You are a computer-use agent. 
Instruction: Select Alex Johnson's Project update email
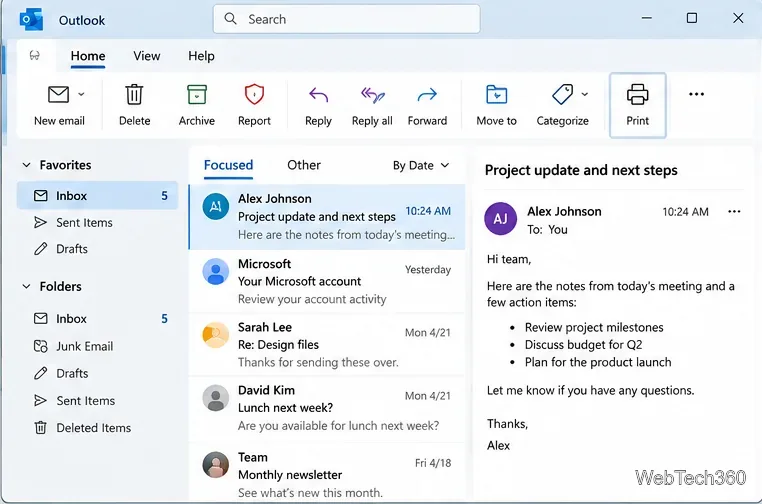click(x=327, y=217)
